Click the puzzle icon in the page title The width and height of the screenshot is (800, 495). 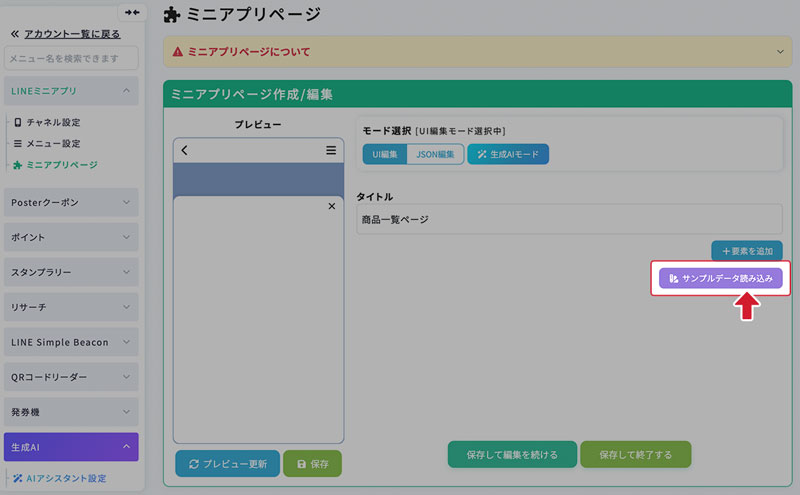[x=172, y=15]
